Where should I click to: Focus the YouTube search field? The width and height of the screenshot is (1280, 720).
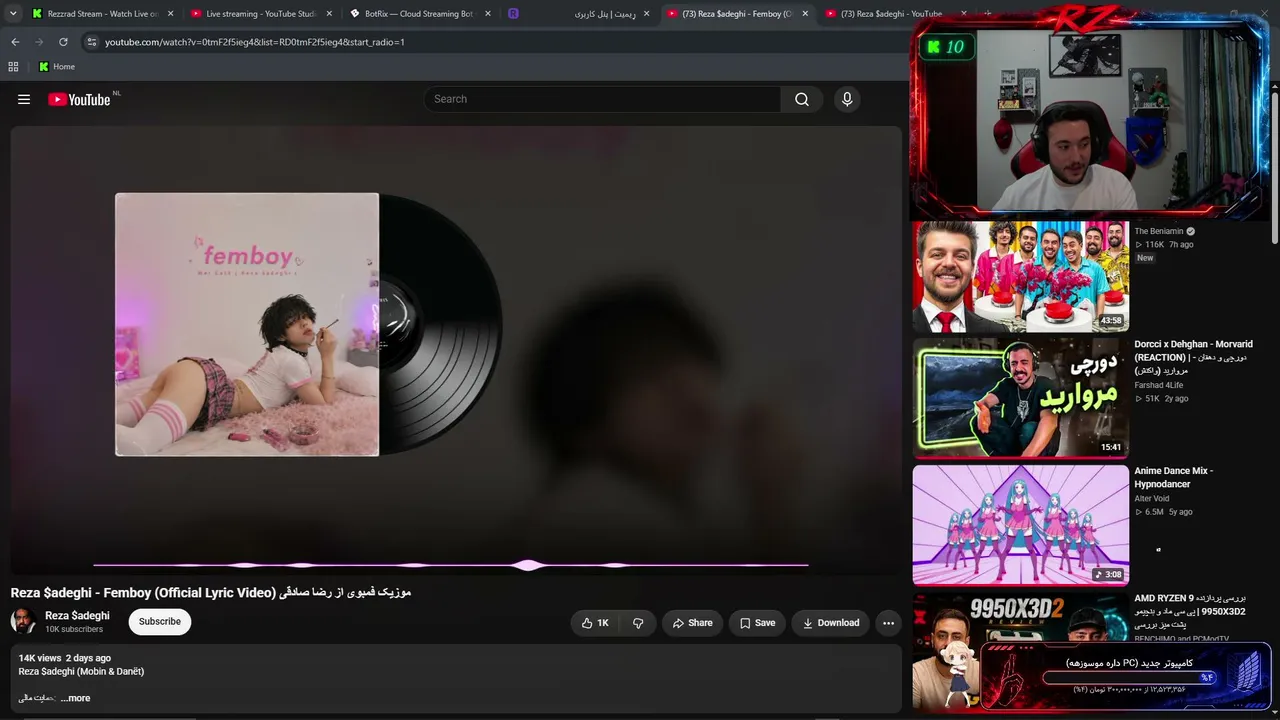pyautogui.click(x=603, y=99)
